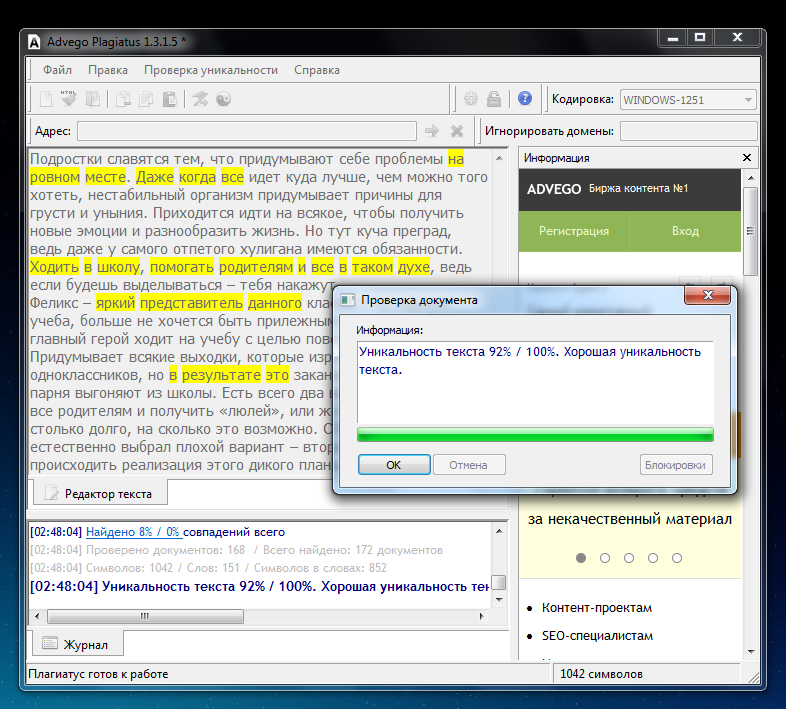Click the first filled carousel dot

pyautogui.click(x=581, y=558)
